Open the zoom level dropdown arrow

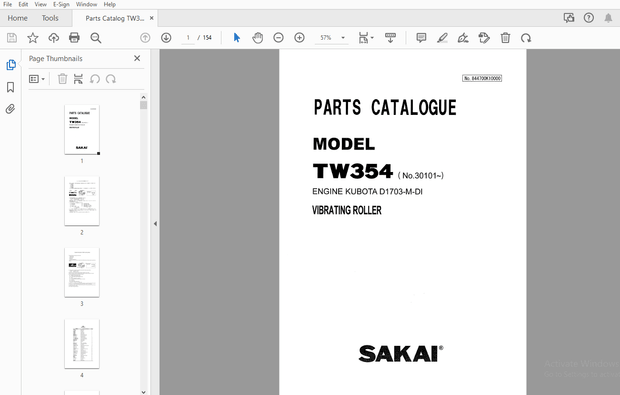coord(343,38)
